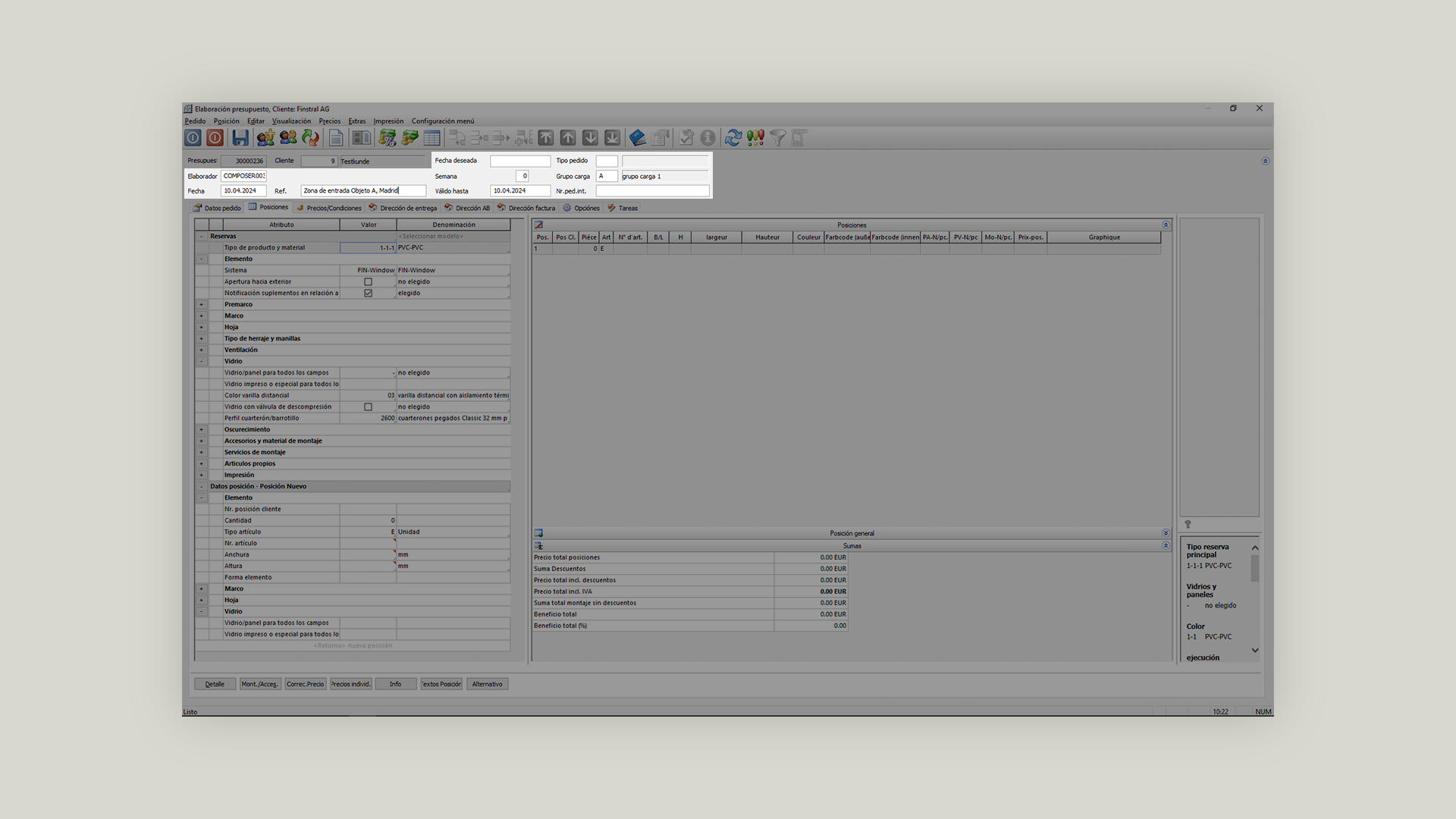Click the question mark icon below preview pane
The image size is (1456, 819).
pos(1188,524)
